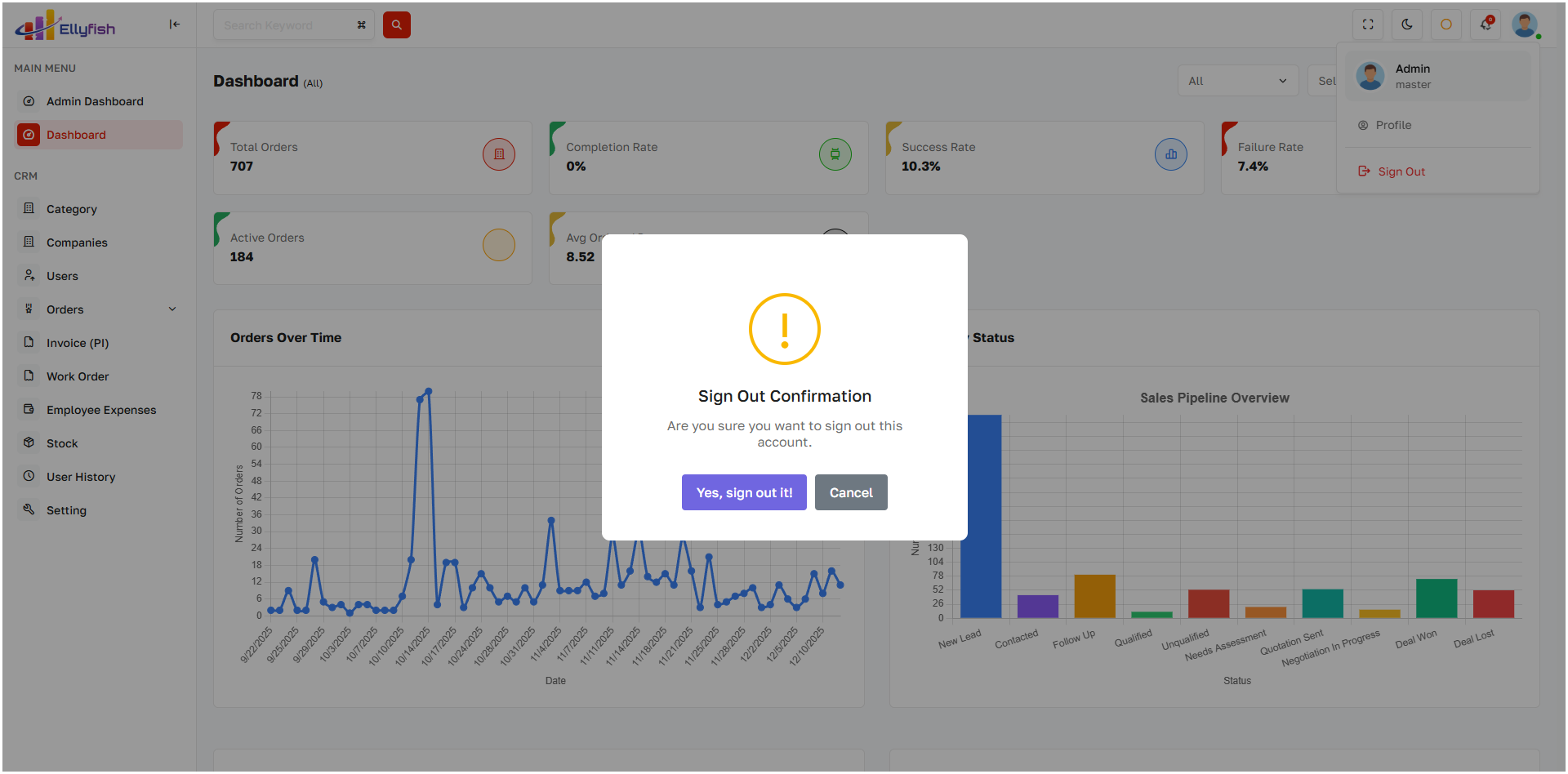This screenshot has height=774, width=1568.
Task: Click the Success Rate chart icon
Action: (1170, 154)
